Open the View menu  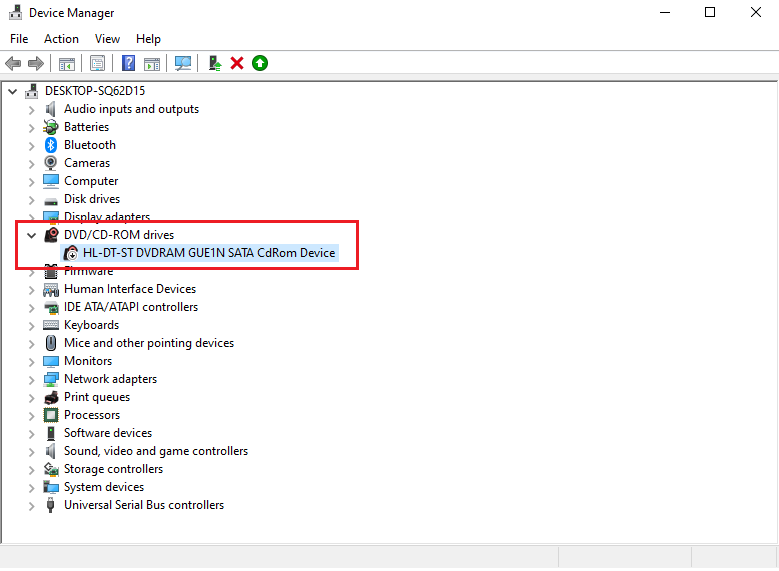click(107, 39)
